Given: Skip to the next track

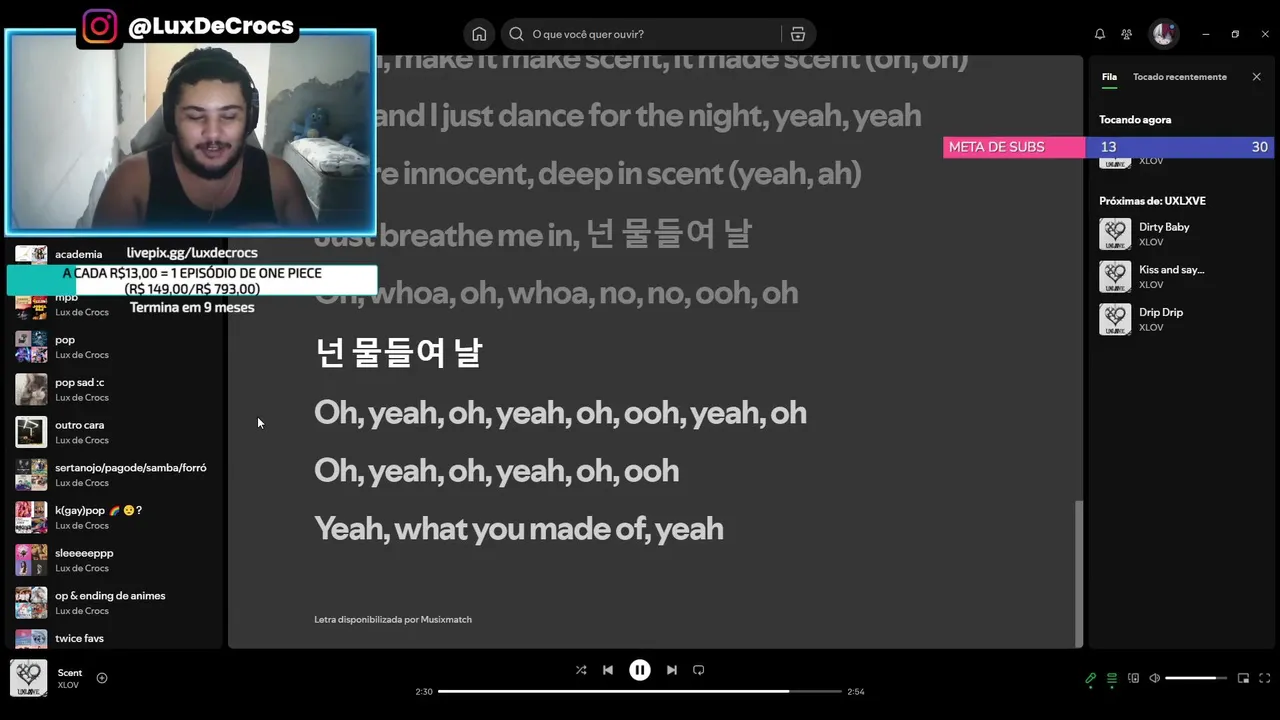Looking at the screenshot, I should tap(672, 670).
